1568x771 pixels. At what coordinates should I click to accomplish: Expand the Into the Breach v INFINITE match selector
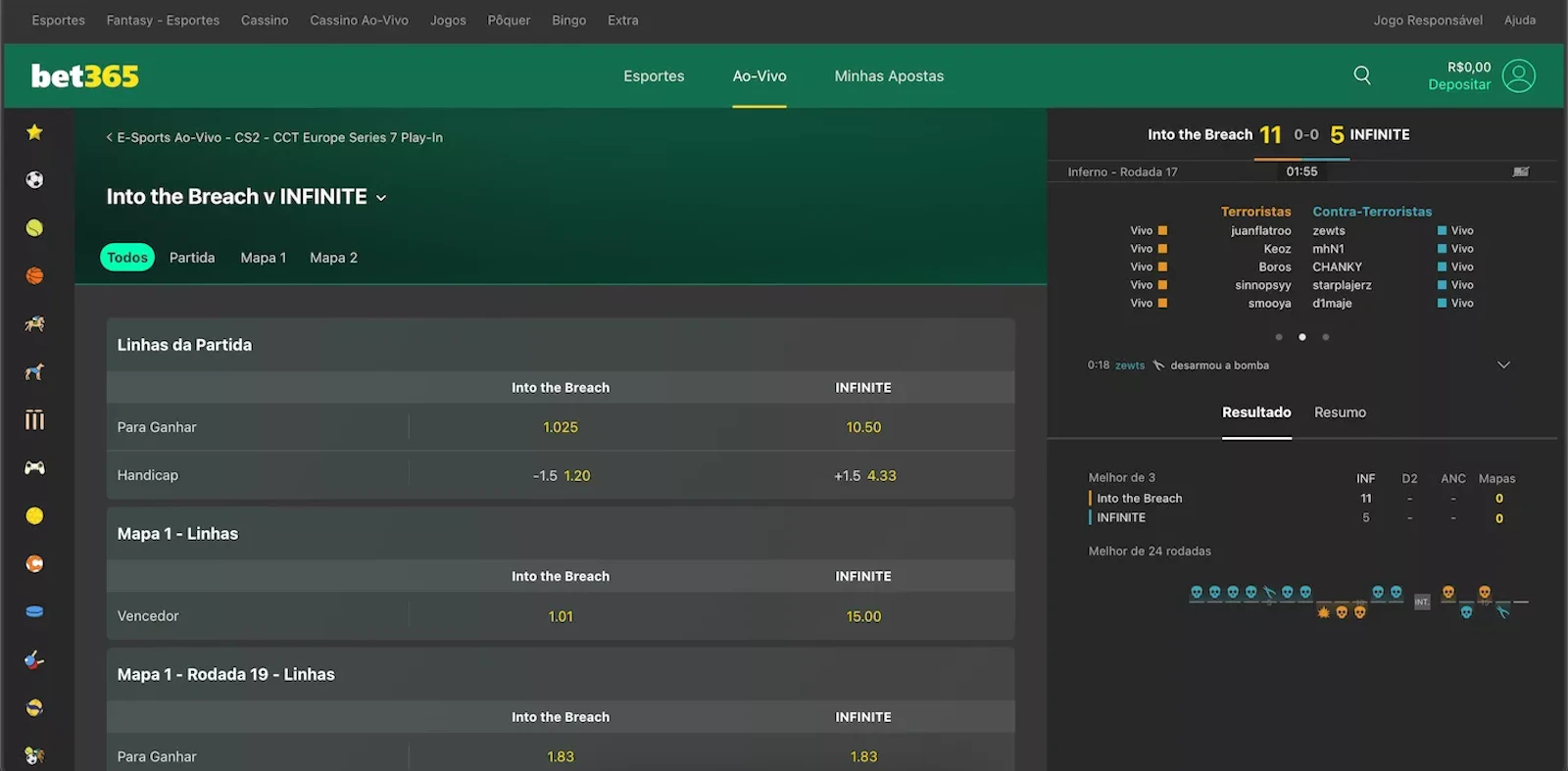[x=381, y=198]
